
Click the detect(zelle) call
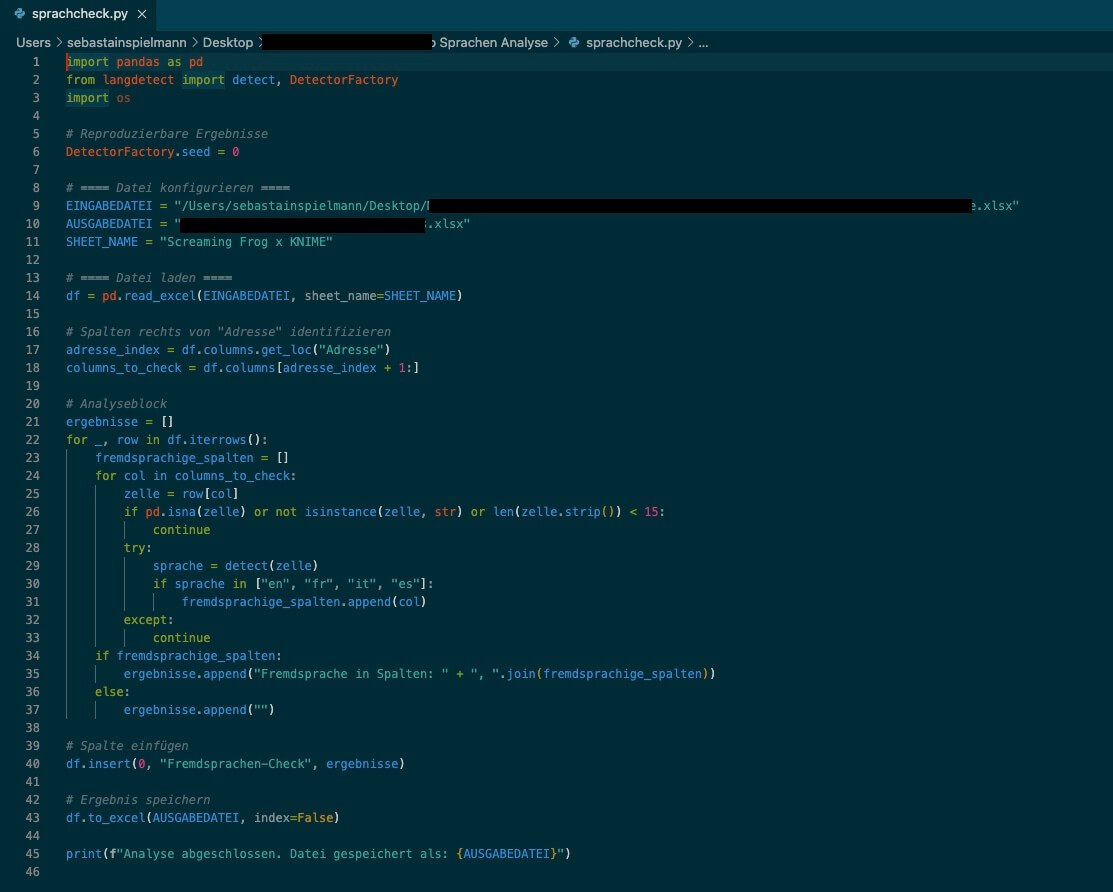coord(270,566)
